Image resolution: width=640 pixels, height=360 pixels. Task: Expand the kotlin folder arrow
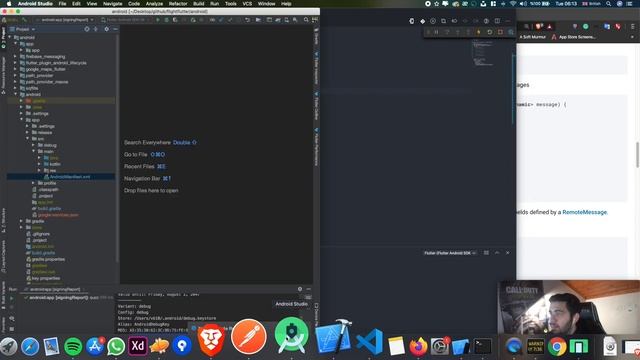[x=40, y=164]
